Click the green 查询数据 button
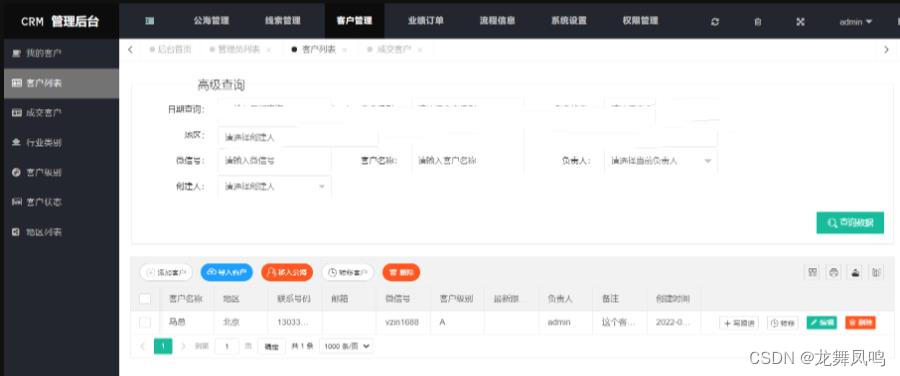Viewport: 900px width, 376px height. tap(850, 223)
